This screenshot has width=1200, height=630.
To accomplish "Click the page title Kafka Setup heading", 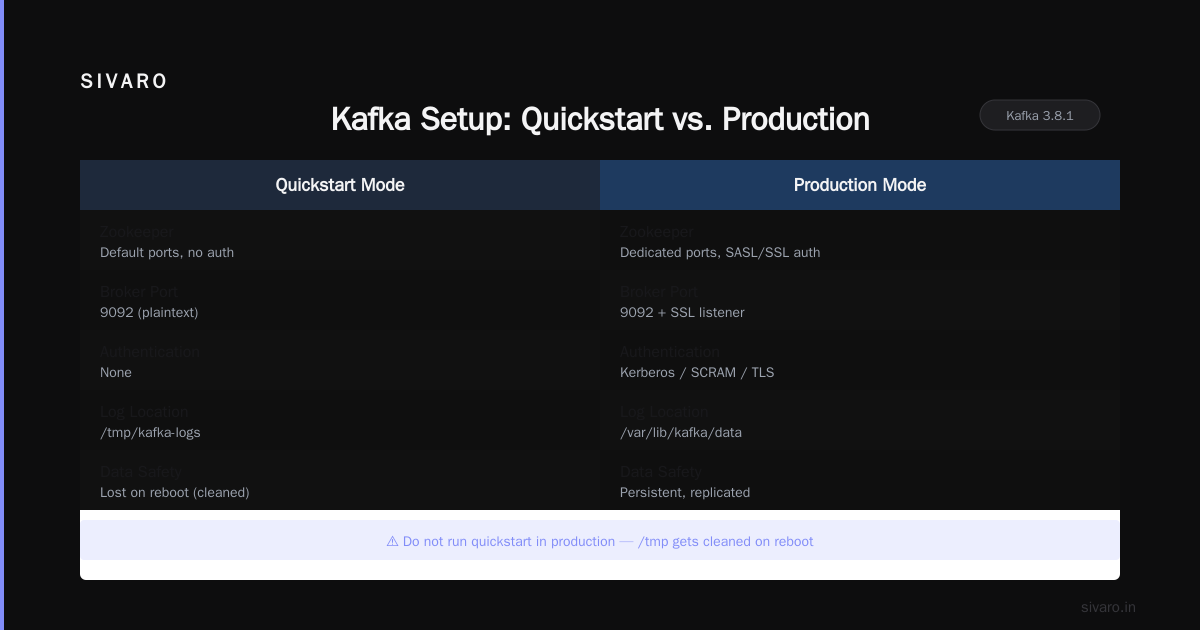I will pyautogui.click(x=600, y=119).
